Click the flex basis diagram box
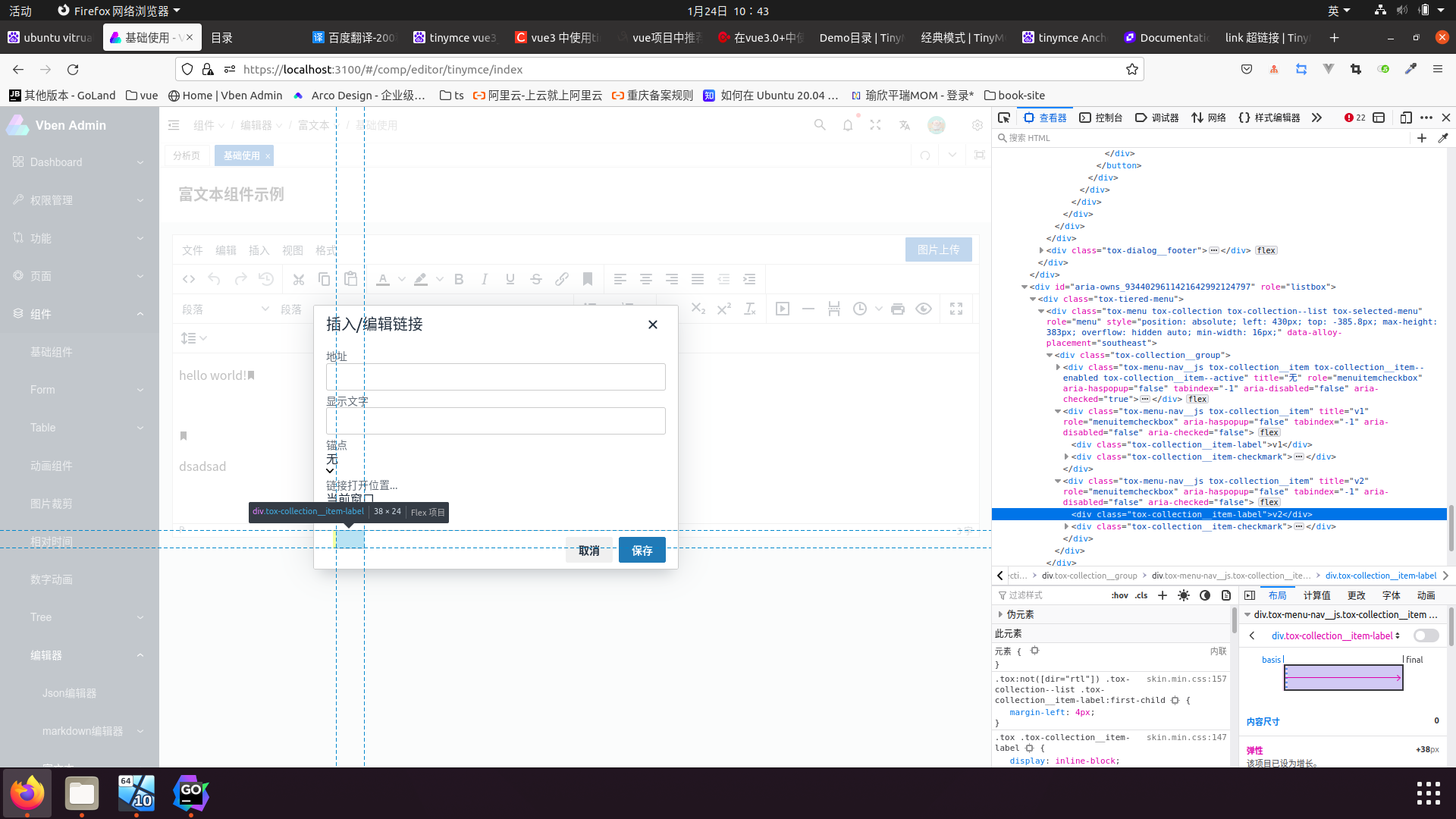1456x819 pixels. point(1343,677)
